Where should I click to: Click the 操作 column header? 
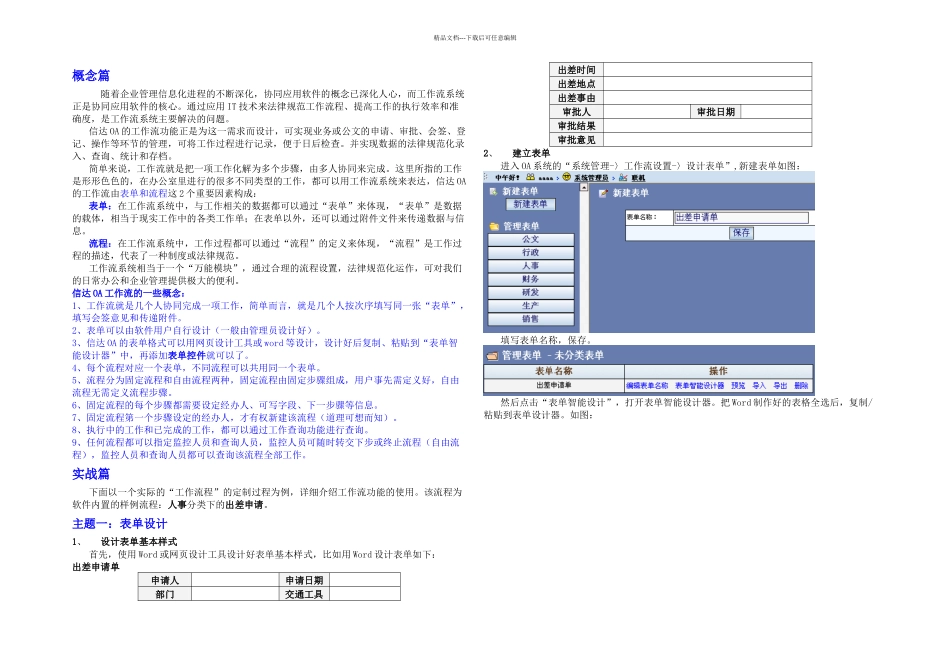pyautogui.click(x=719, y=371)
